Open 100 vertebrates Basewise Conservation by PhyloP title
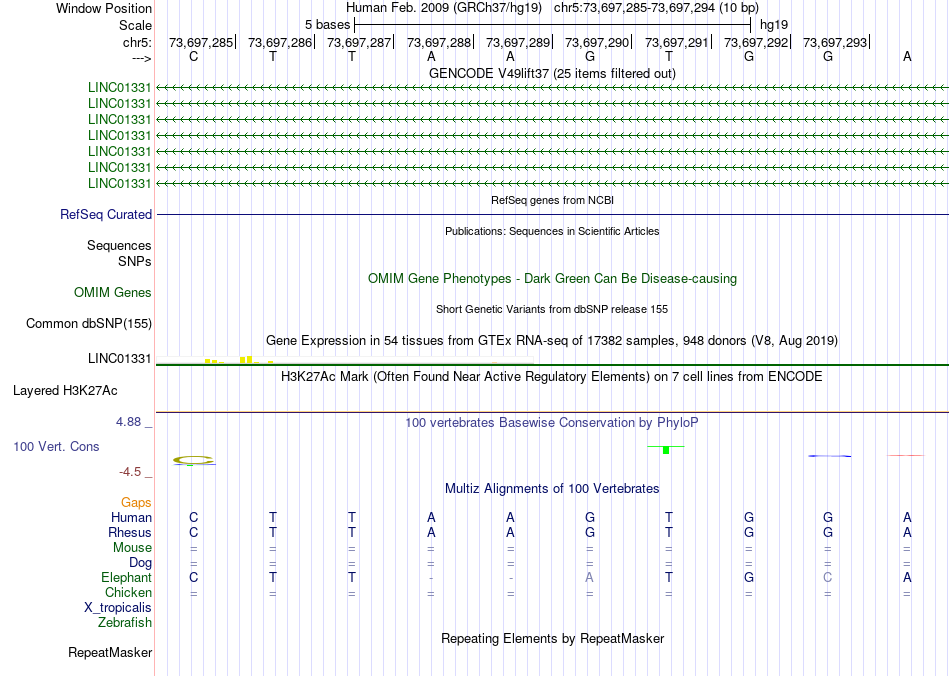This screenshot has height=676, width=950. pos(552,423)
